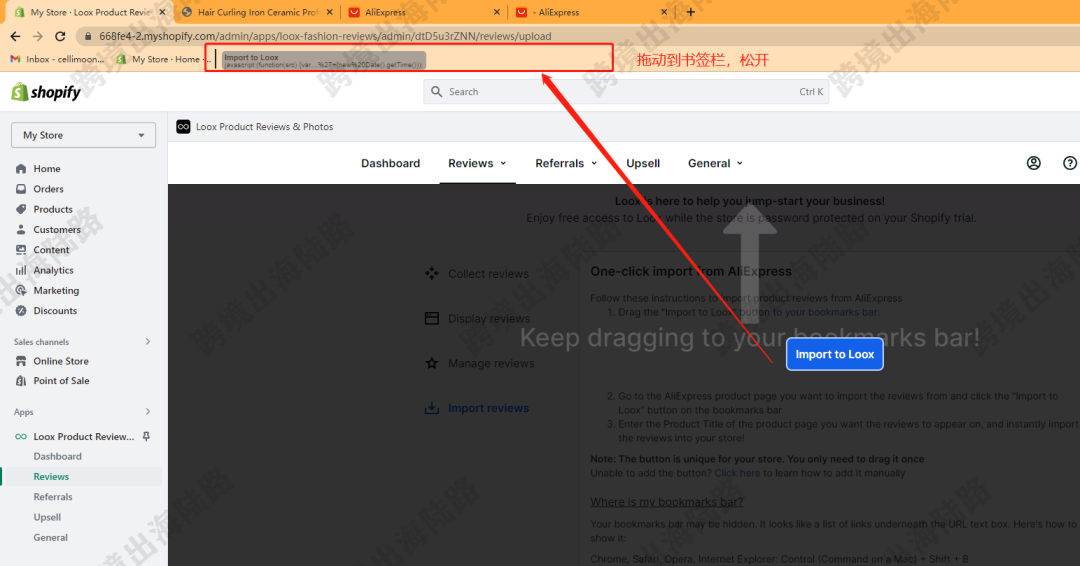Viewport: 1080px width, 566px height.
Task: Open a new browser tab
Action: 690,12
